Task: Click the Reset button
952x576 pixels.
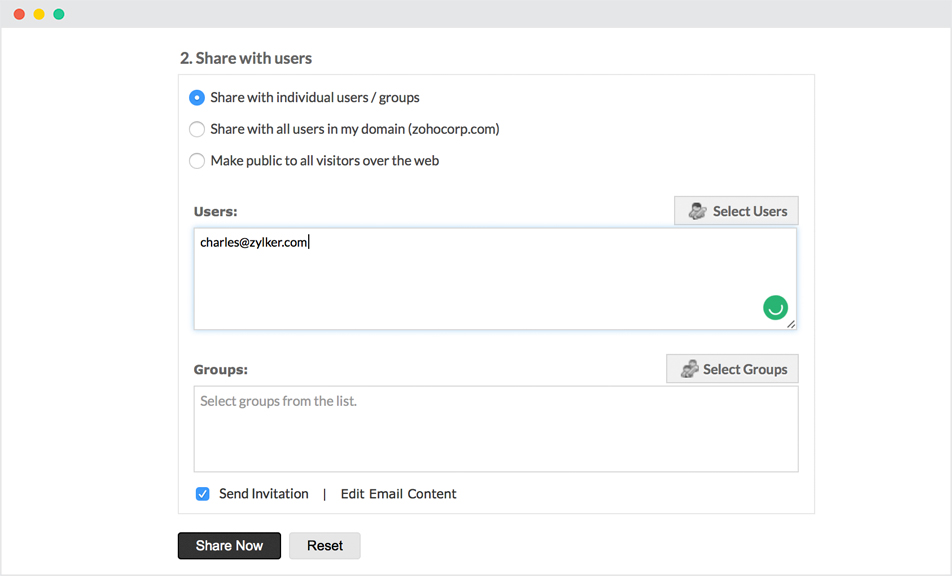Action: 325,546
